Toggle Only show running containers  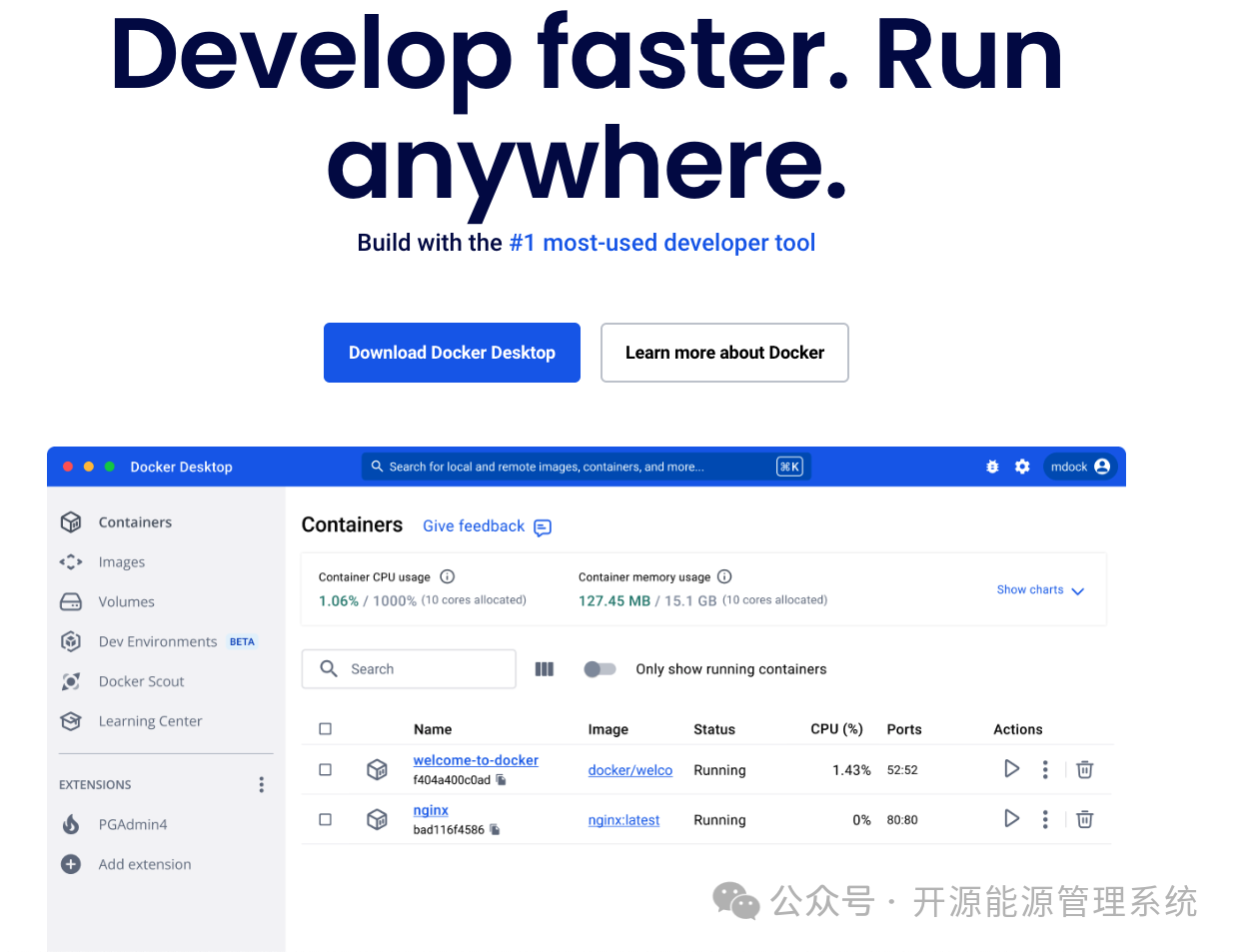pos(601,669)
